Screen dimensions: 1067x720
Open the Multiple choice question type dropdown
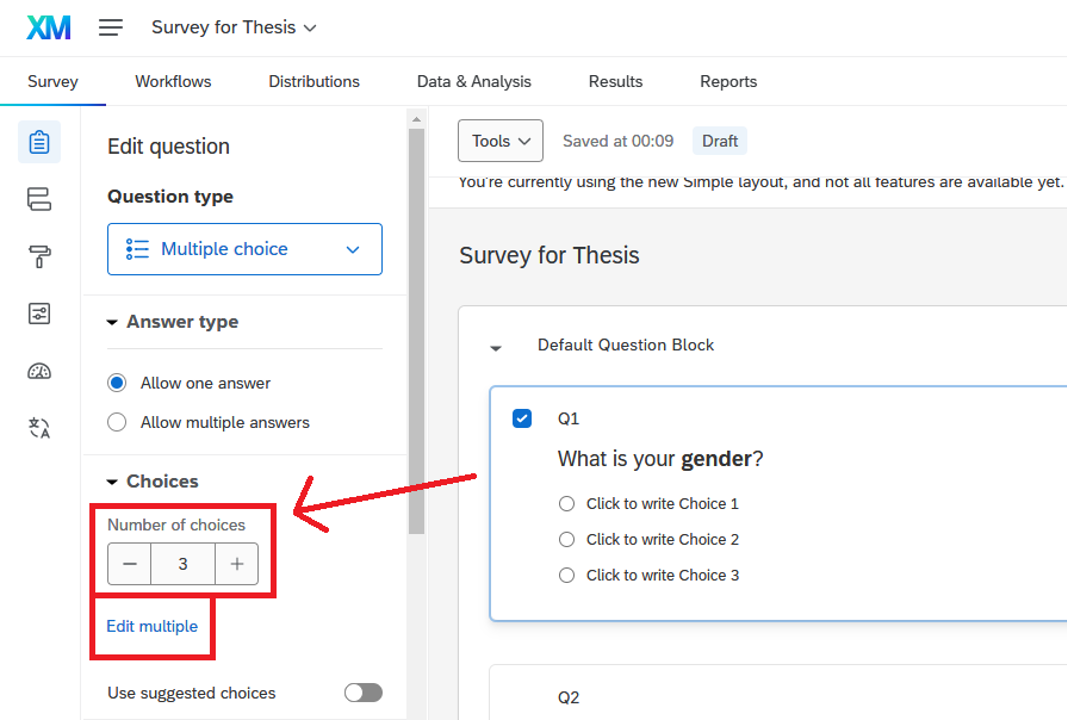pyautogui.click(x=244, y=249)
